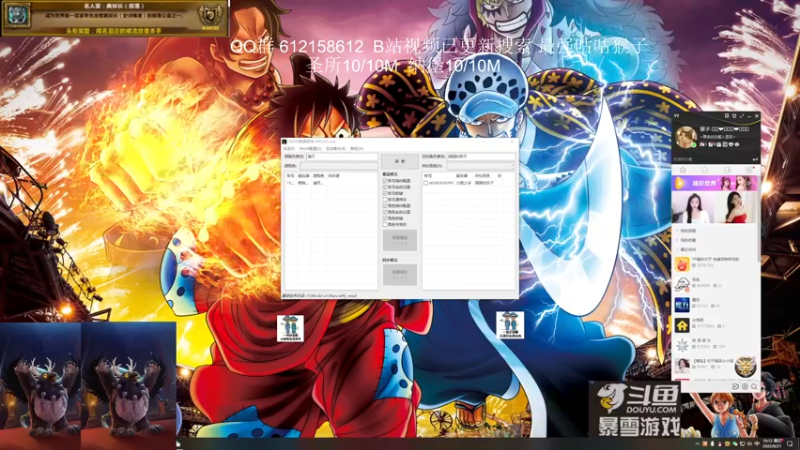Screen dimensions: 800x450
Task: Enable the fourth unchecked overwrite-mode checkbox
Action: (x=385, y=199)
